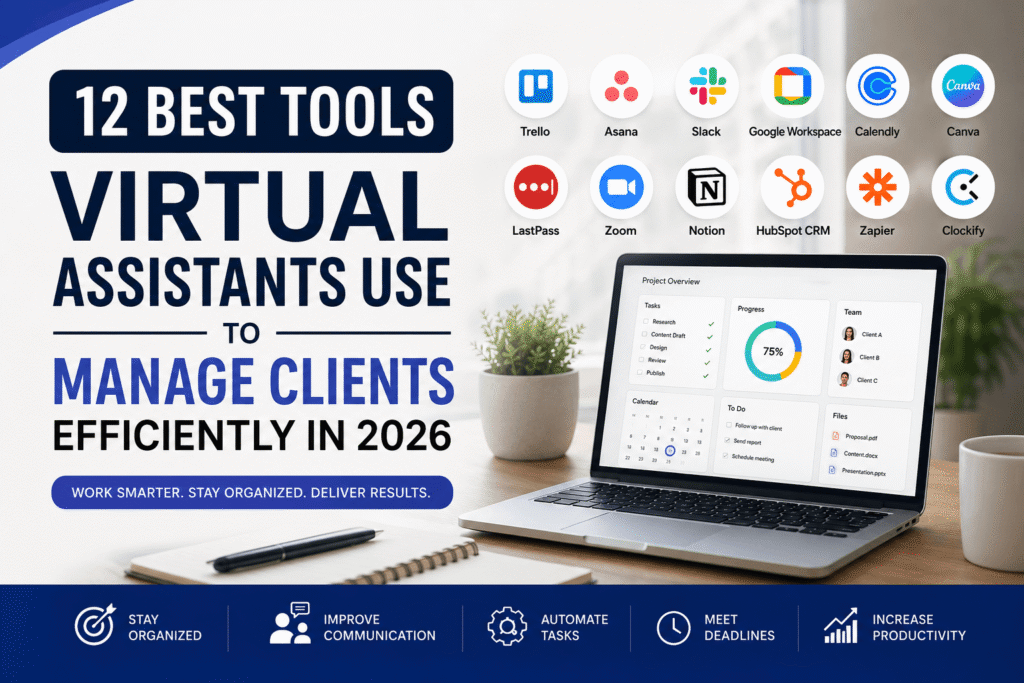
Task: Toggle the Research task checkbox
Action: tap(646, 321)
